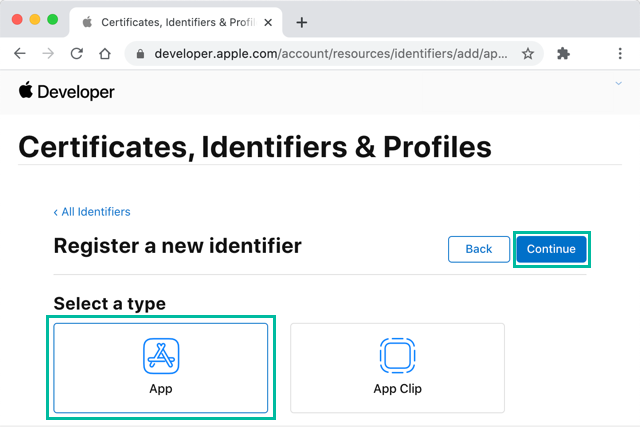640x428 pixels.
Task: Maximize the window with the green button
Action: pyautogui.click(x=53, y=19)
